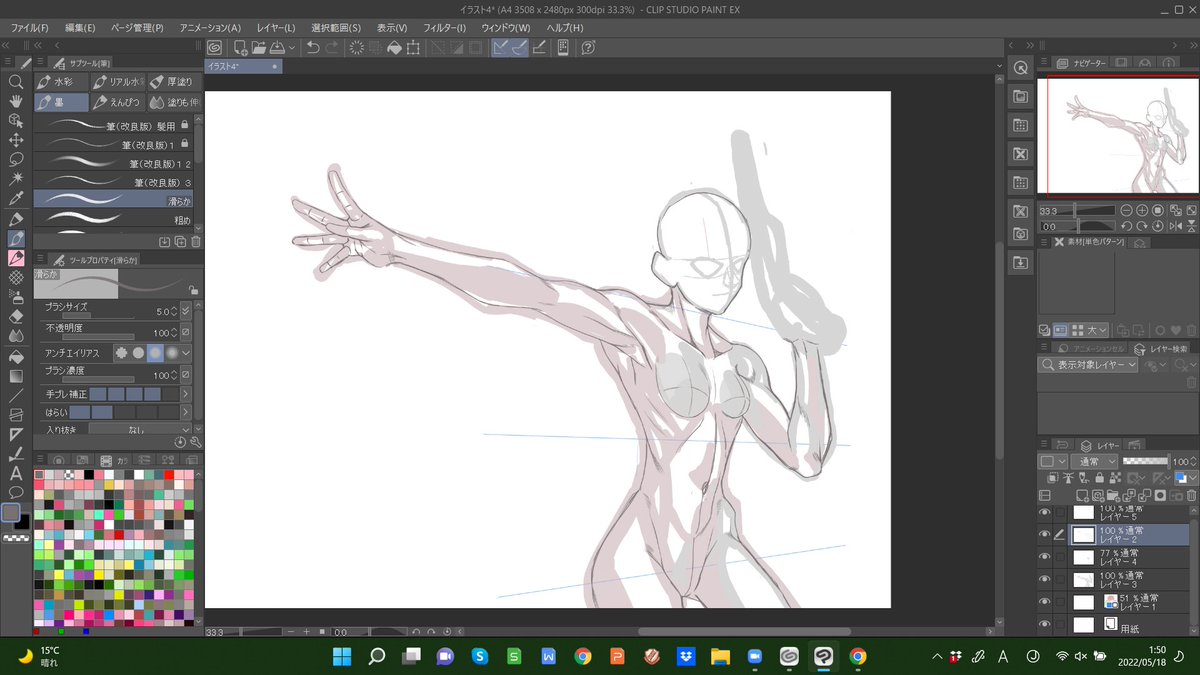Select the 水彩 sub tool group

pos(61,82)
